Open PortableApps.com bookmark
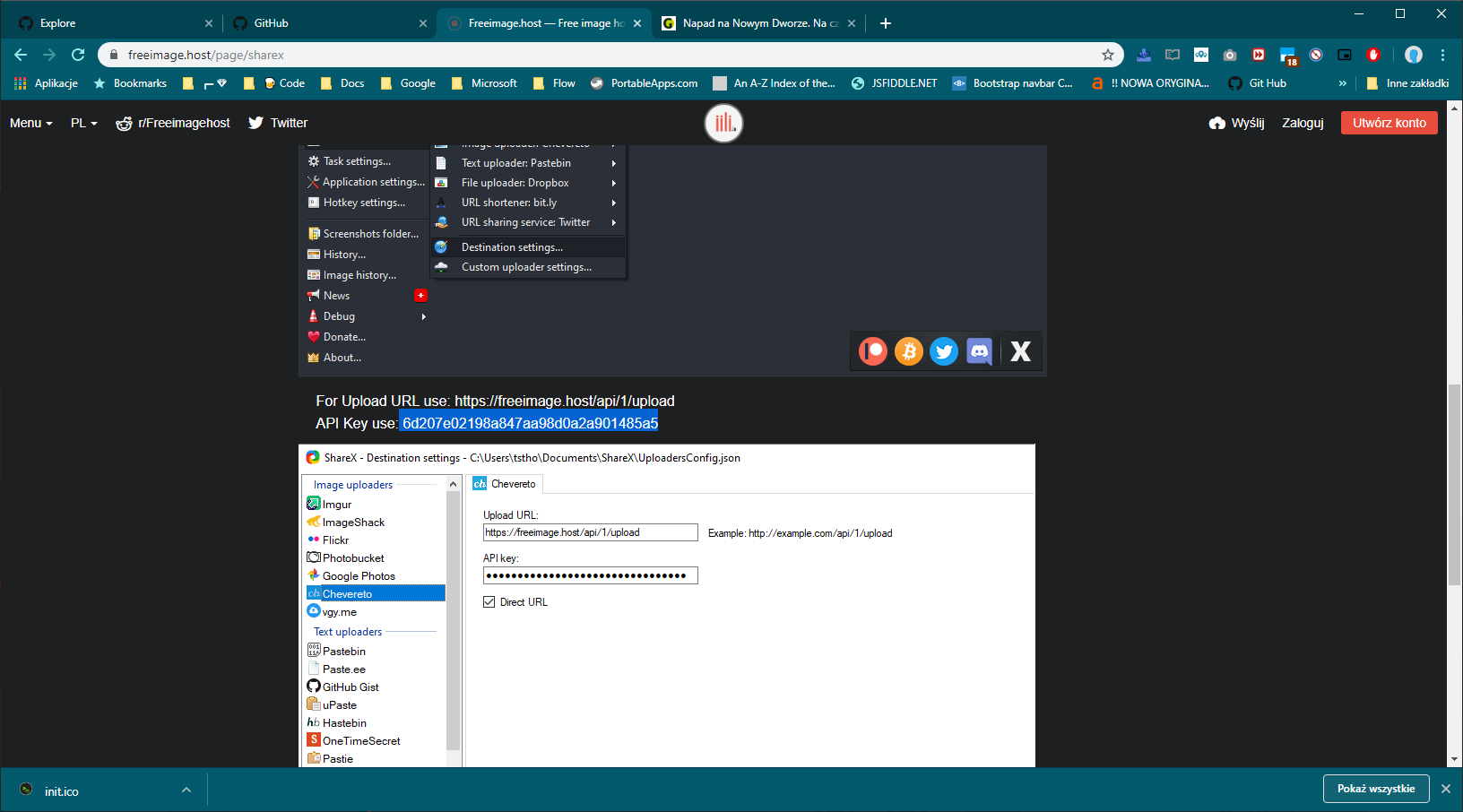The image size is (1463, 812). pos(644,83)
